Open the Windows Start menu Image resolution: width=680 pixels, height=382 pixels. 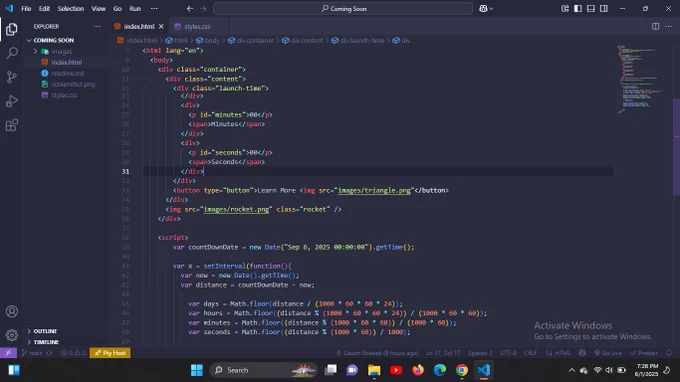pyautogui.click(x=196, y=370)
